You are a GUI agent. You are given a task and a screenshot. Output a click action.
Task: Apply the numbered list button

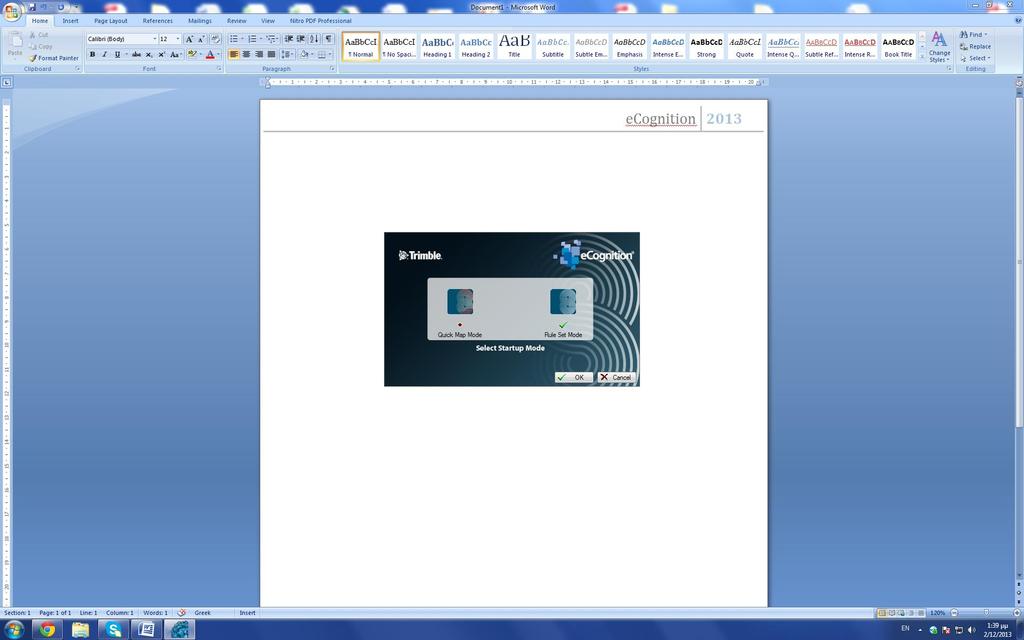(253, 39)
